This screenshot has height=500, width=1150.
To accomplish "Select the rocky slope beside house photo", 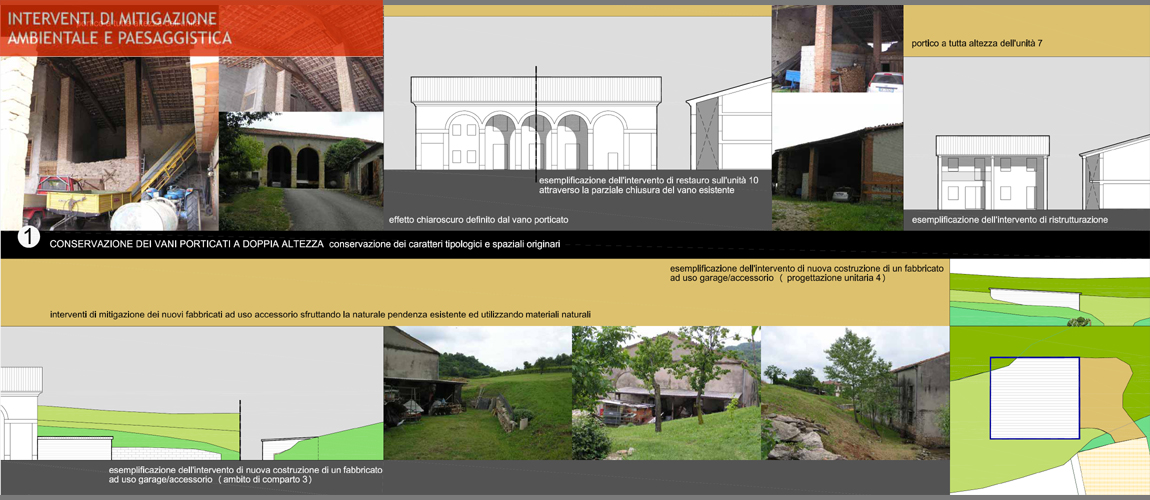I will [x=854, y=393].
